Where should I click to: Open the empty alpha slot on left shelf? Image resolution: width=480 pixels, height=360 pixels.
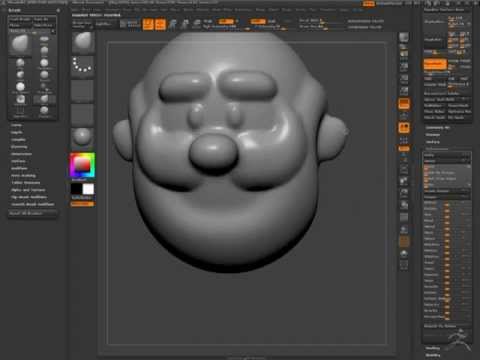83,90
